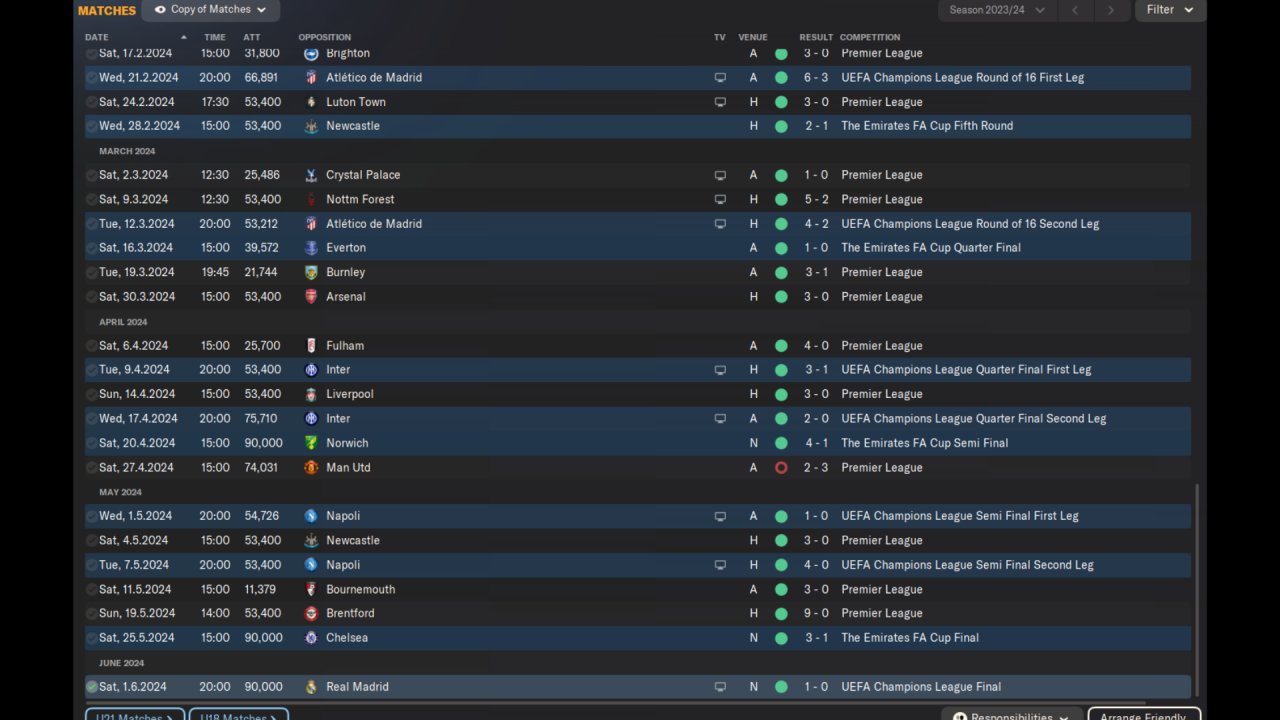Image resolution: width=1280 pixels, height=720 pixels.
Task: Expand the Season 2023/24 selector
Action: click(997, 10)
